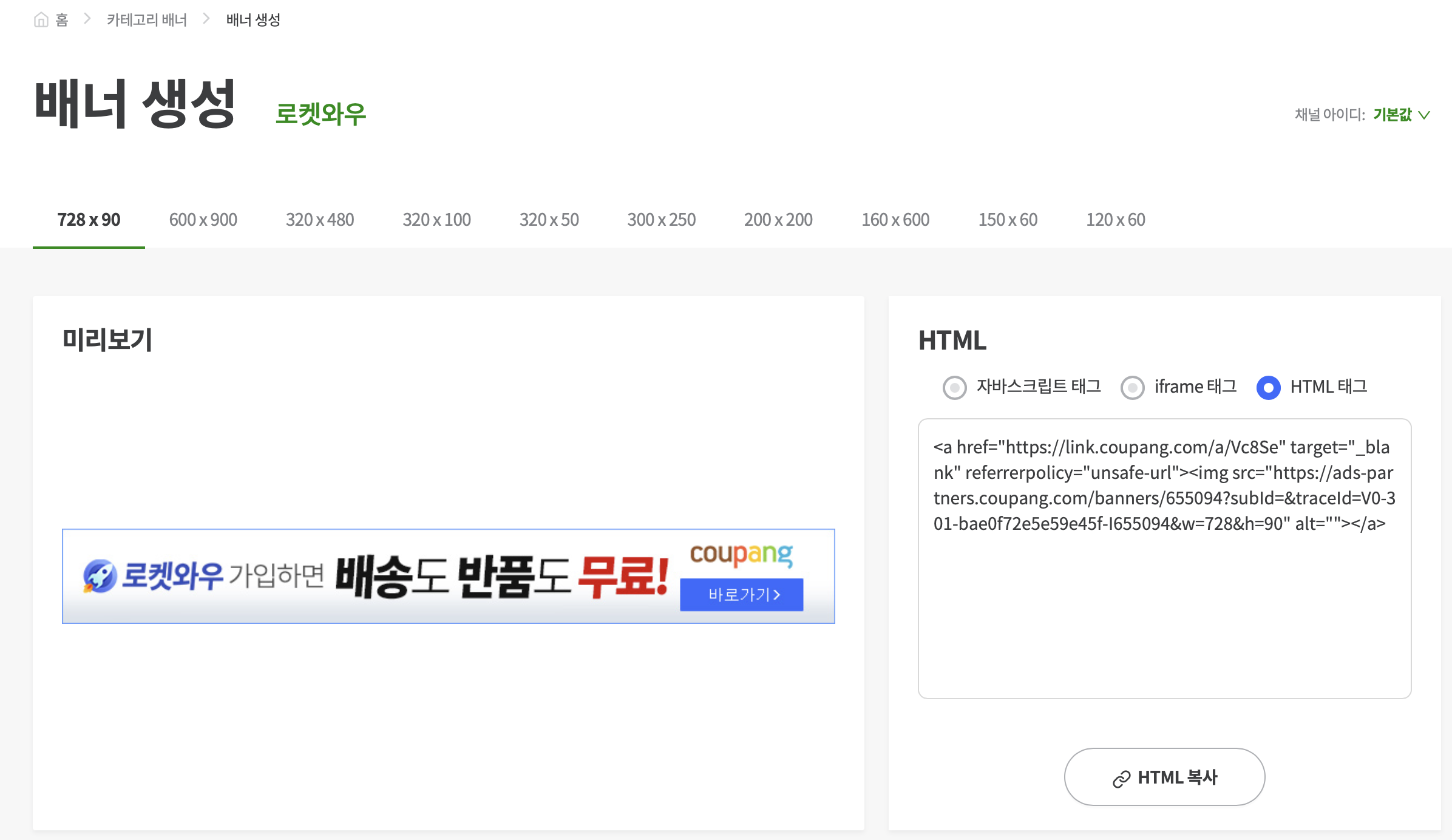Select the 160 x 600 size tab
The height and width of the screenshot is (840, 1452).
tap(895, 220)
